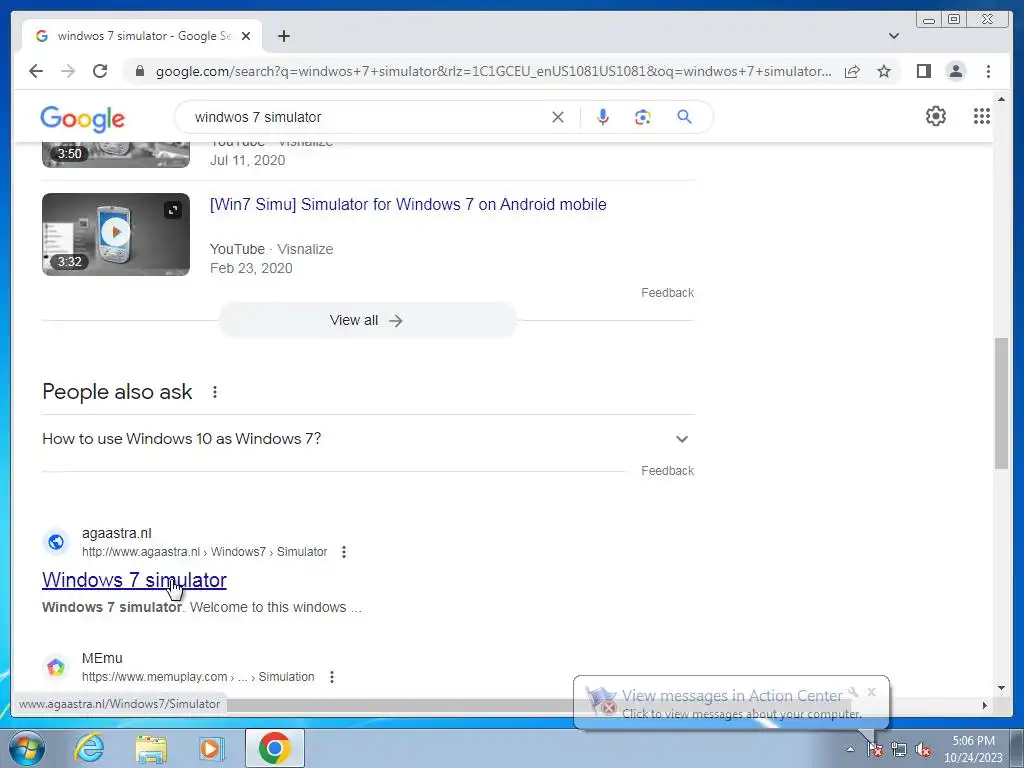Launch Internet Explorer from the taskbar

(x=89, y=748)
